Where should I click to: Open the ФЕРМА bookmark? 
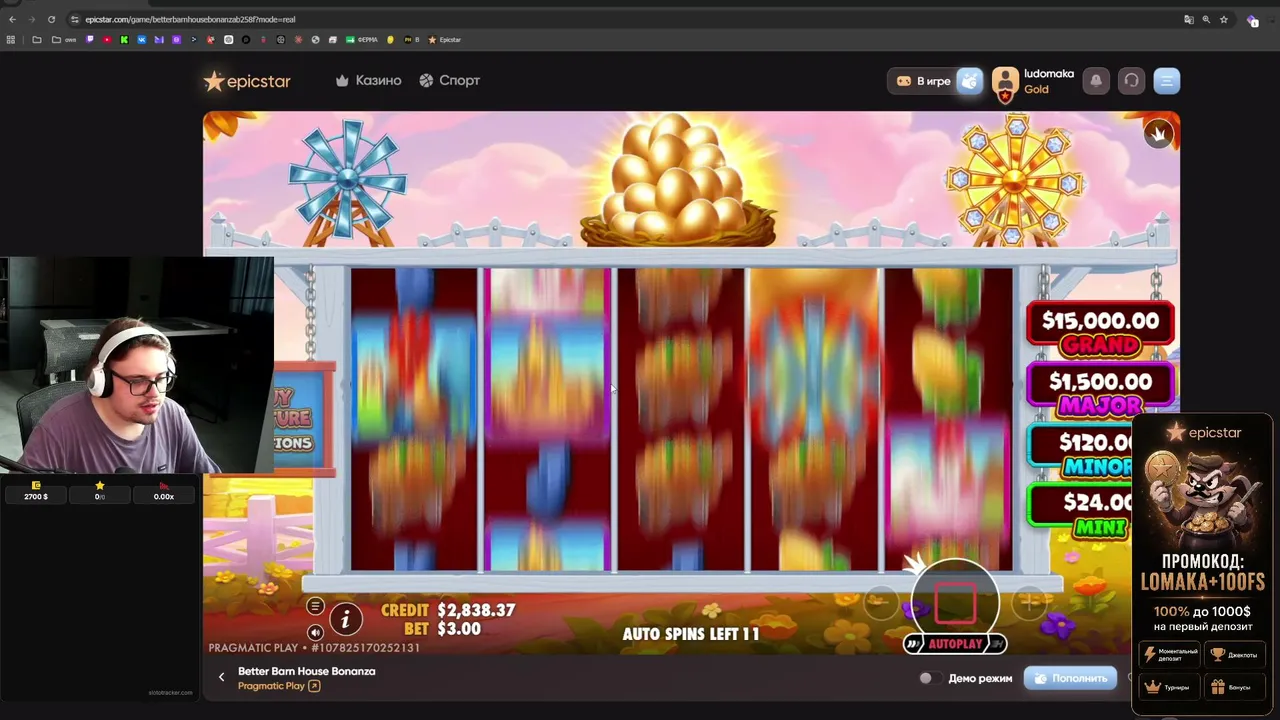click(x=362, y=40)
